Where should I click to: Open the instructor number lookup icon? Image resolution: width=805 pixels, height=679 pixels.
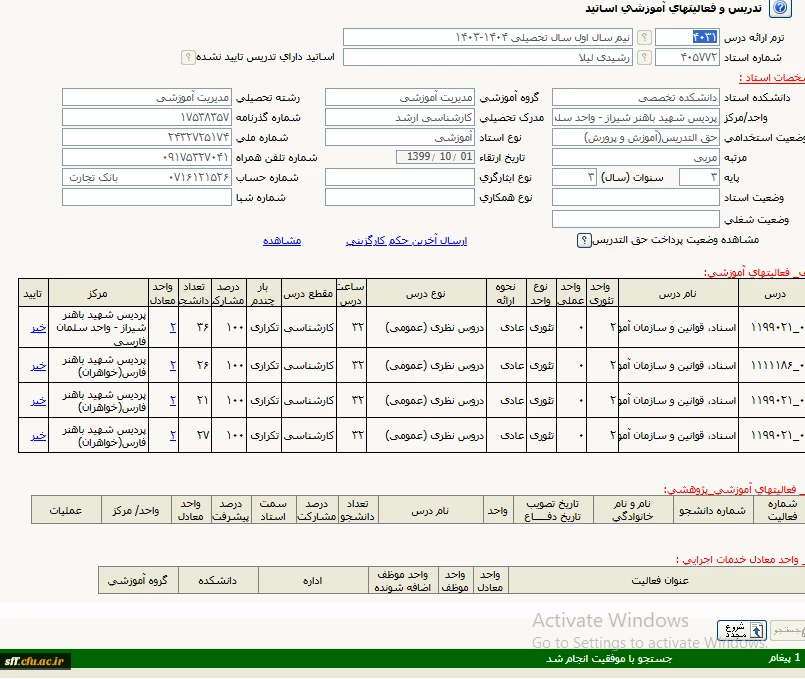[x=645, y=57]
